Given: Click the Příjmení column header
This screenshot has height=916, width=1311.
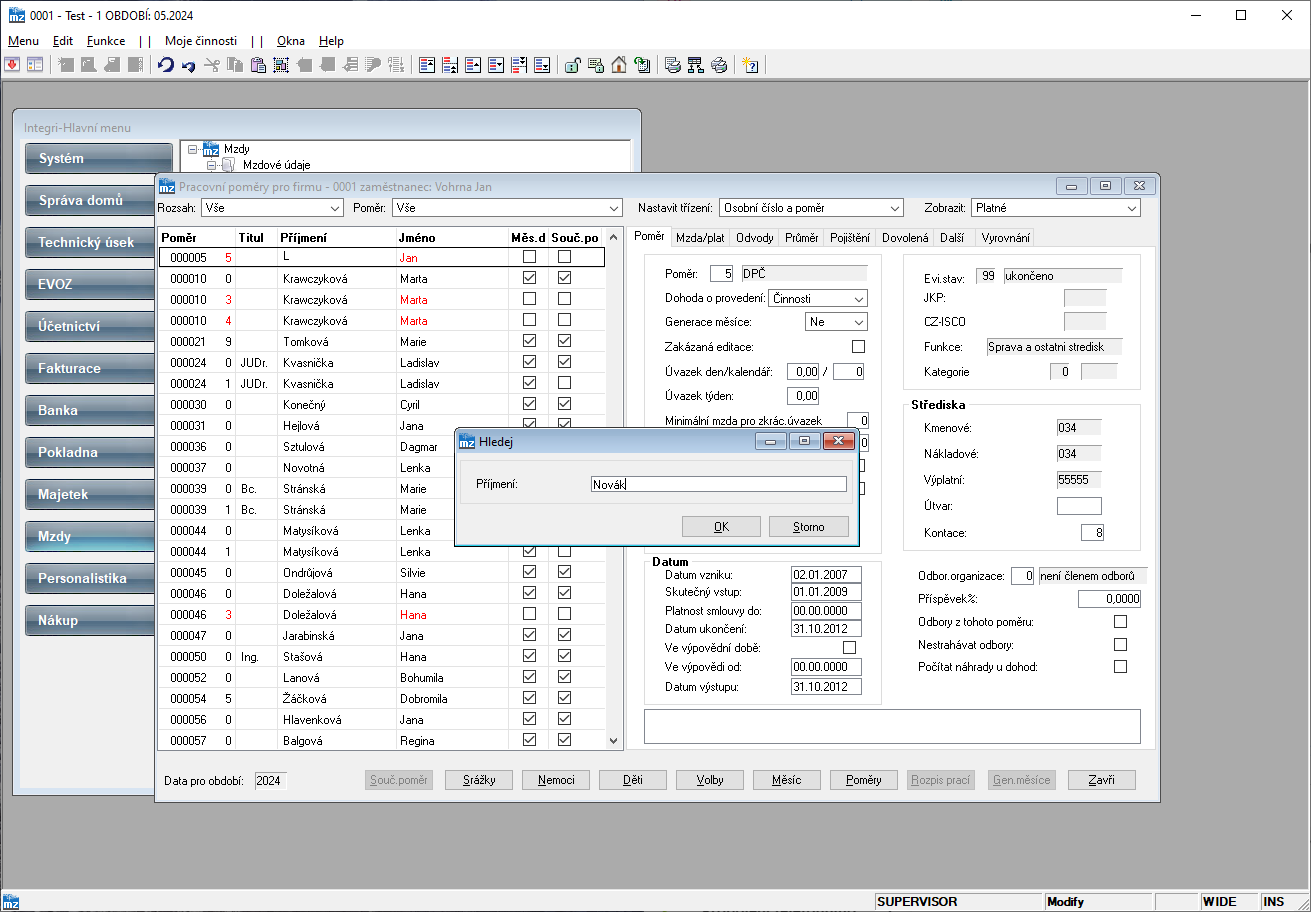Looking at the screenshot, I should 336,238.
